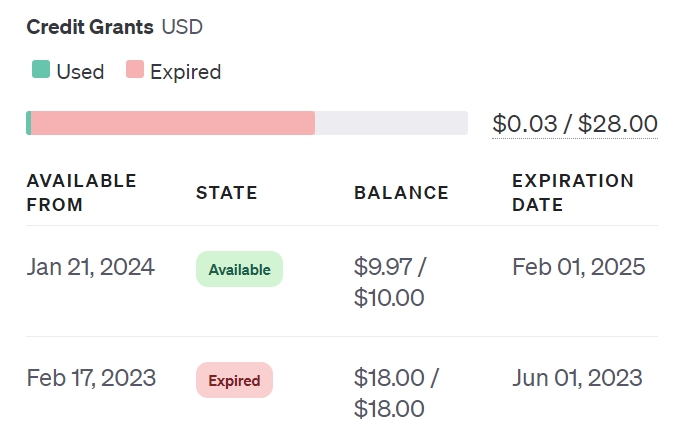The height and width of the screenshot is (430, 686).
Task: Click the Used legend label text
Action: (x=80, y=71)
